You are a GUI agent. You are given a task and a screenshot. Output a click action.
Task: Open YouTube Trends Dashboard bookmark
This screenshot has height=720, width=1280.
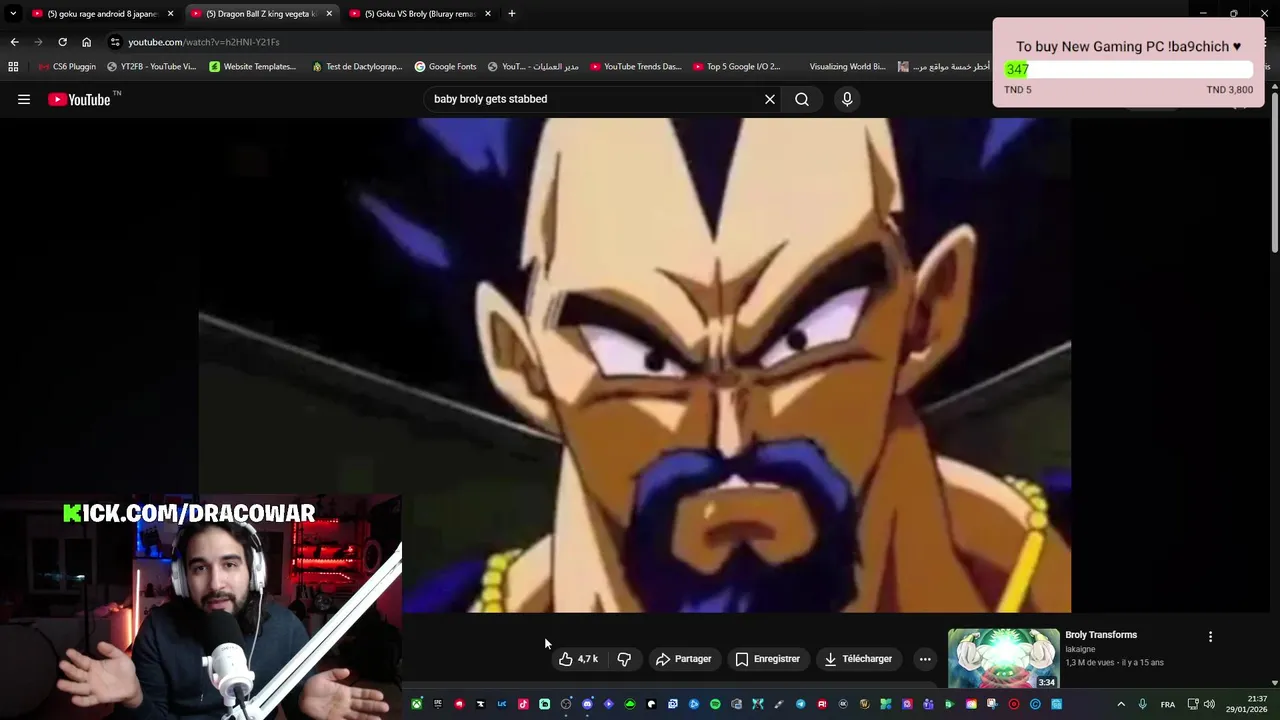636,67
